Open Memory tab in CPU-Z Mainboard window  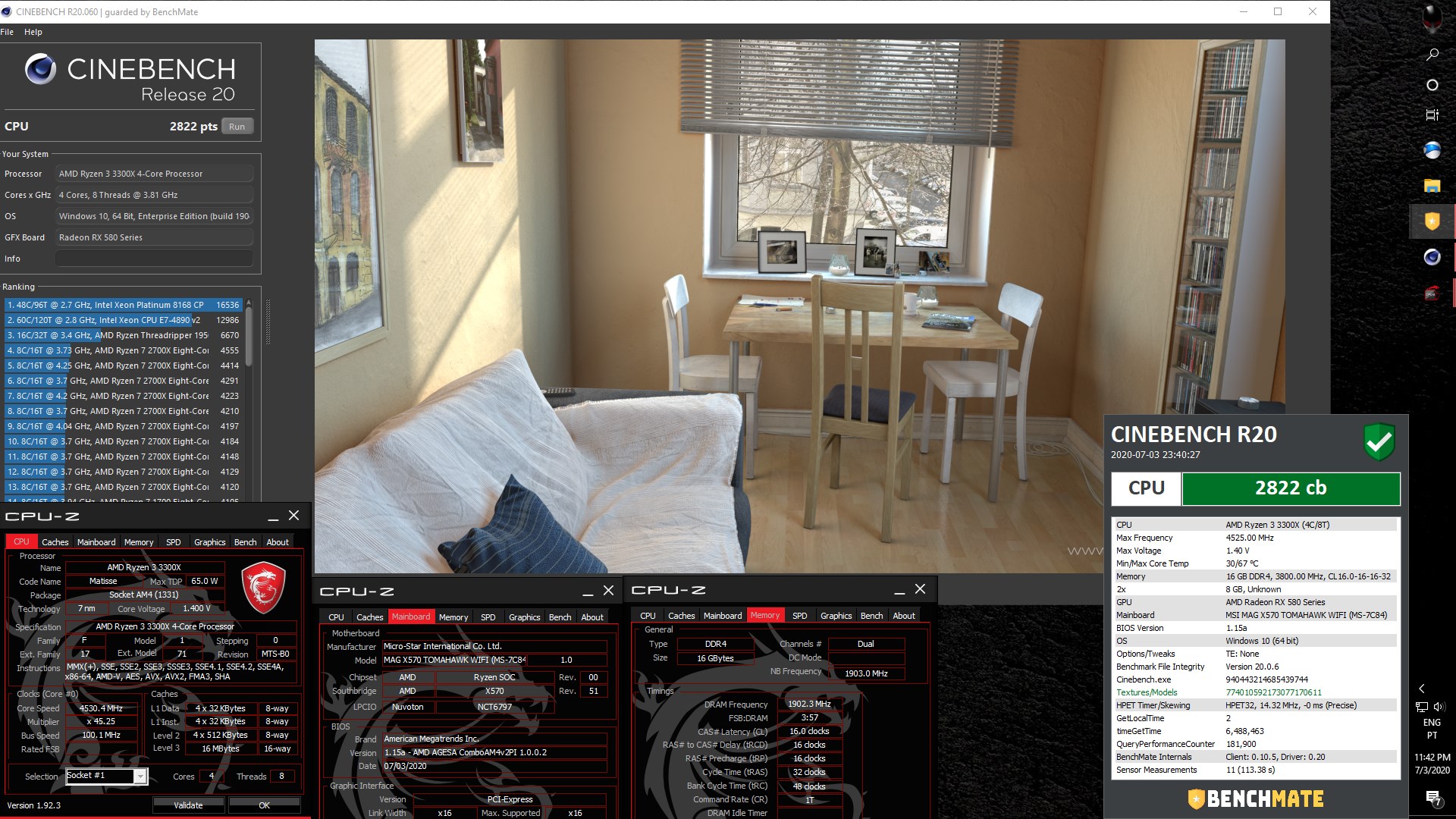tap(453, 617)
